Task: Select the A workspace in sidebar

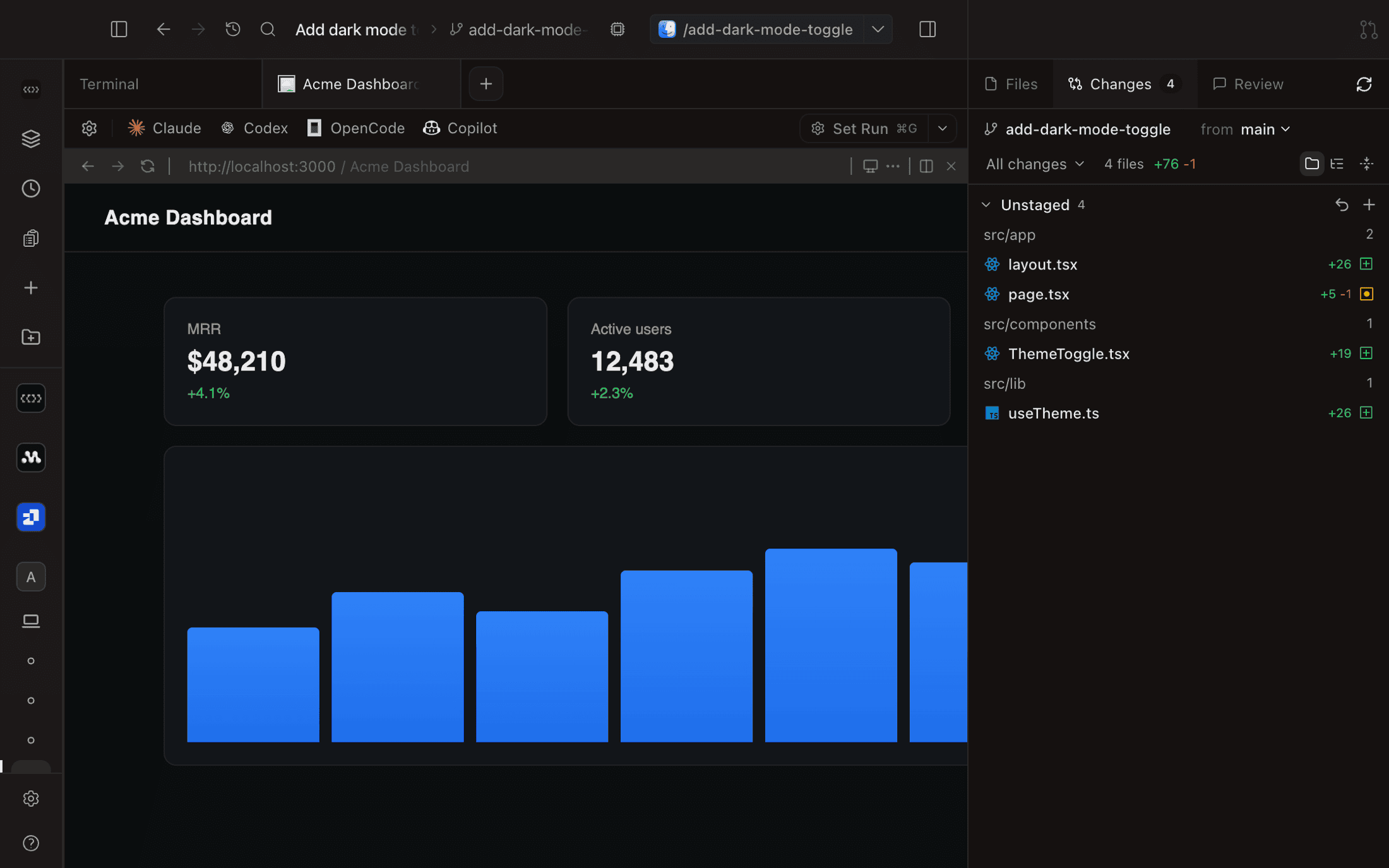Action: pos(31,577)
